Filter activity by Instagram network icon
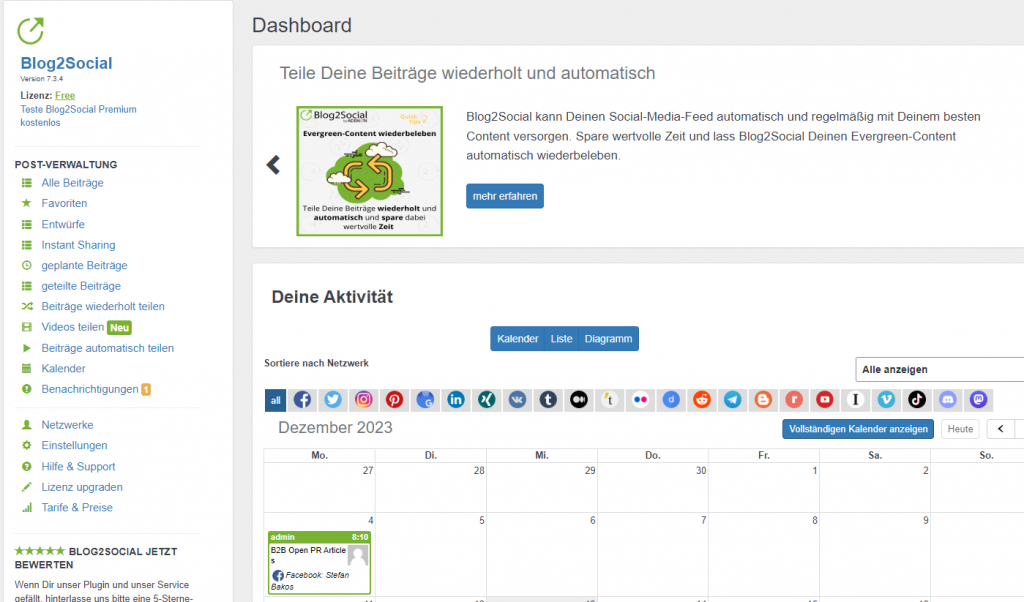The image size is (1024, 602). coord(364,400)
